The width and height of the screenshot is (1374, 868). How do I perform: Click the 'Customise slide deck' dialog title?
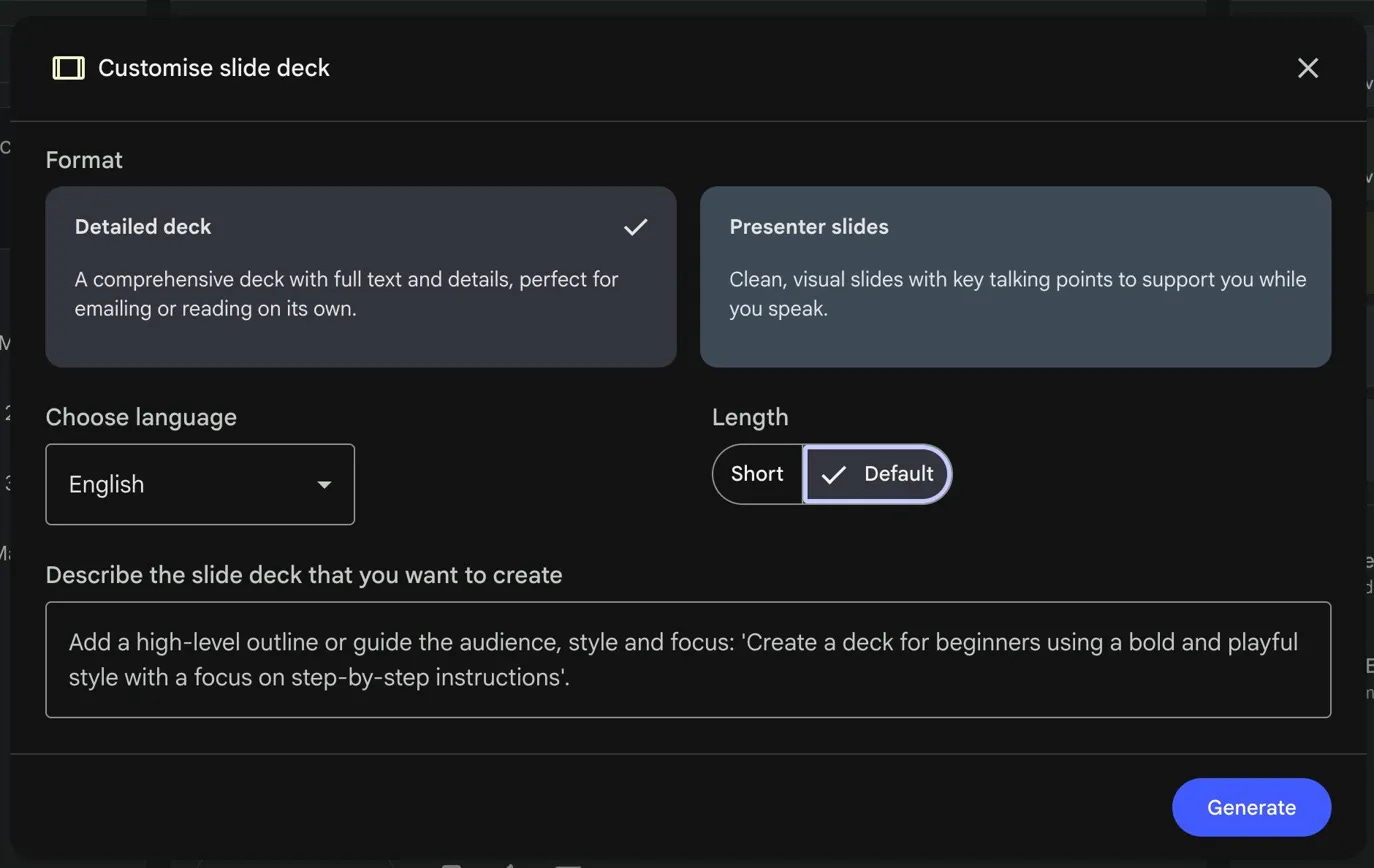tap(214, 68)
